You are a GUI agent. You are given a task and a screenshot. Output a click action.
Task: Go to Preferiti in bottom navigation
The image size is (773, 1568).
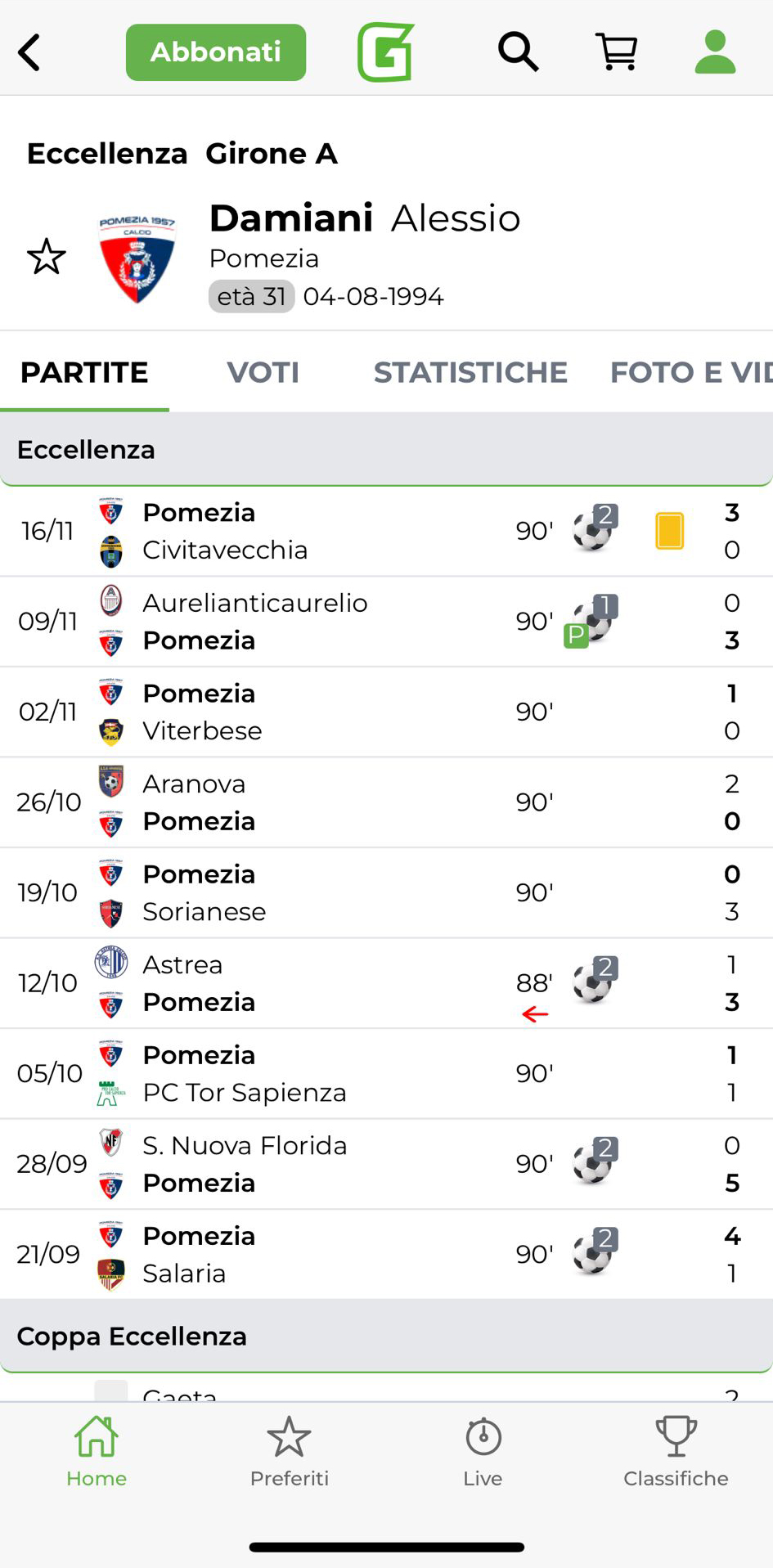point(290,1452)
